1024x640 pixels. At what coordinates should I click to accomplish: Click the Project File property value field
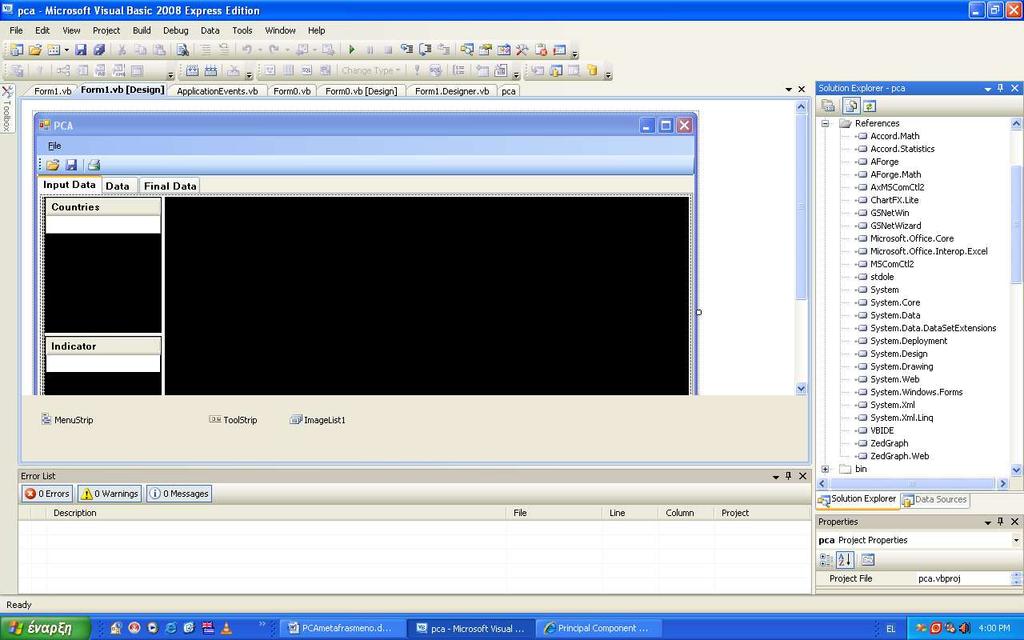coord(962,579)
